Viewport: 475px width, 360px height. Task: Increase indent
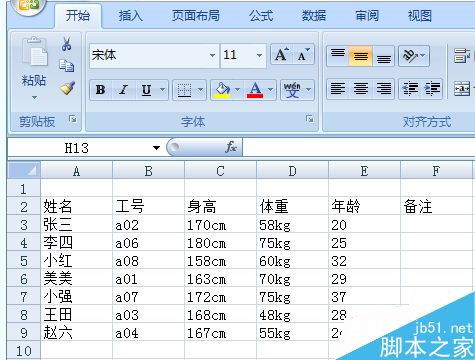point(432,89)
